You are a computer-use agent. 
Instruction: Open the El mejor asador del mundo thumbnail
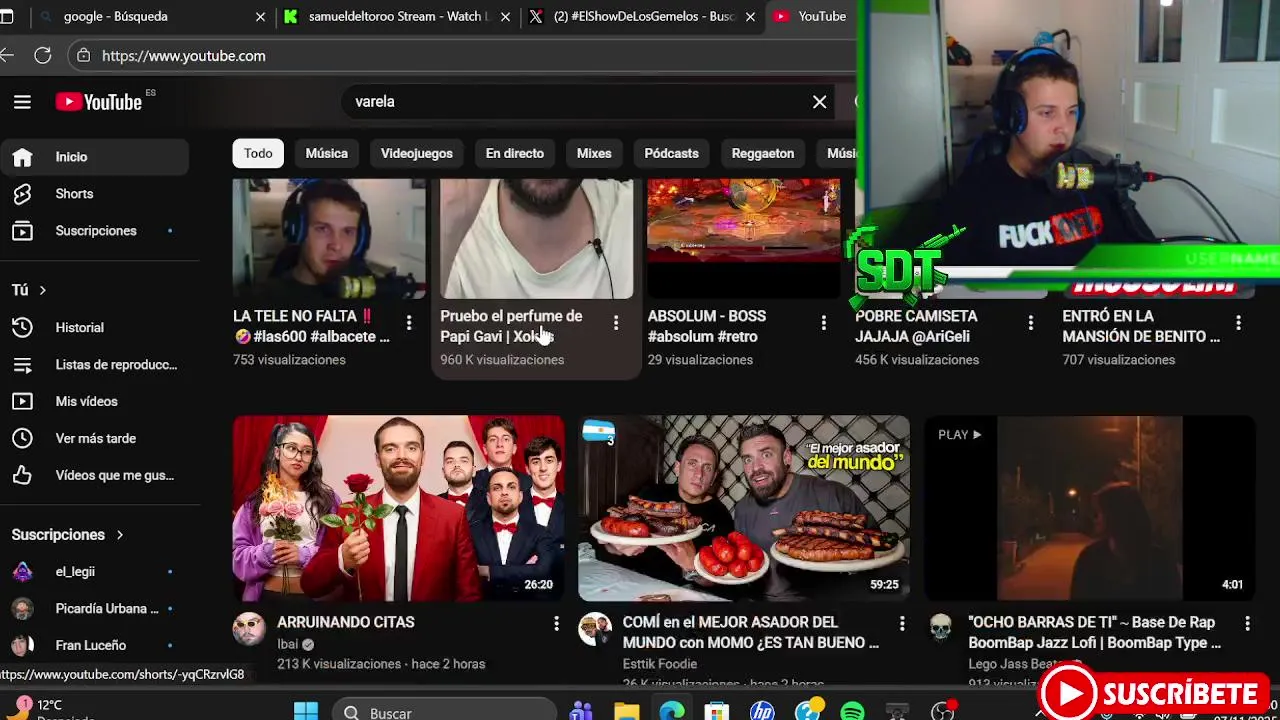(x=744, y=508)
